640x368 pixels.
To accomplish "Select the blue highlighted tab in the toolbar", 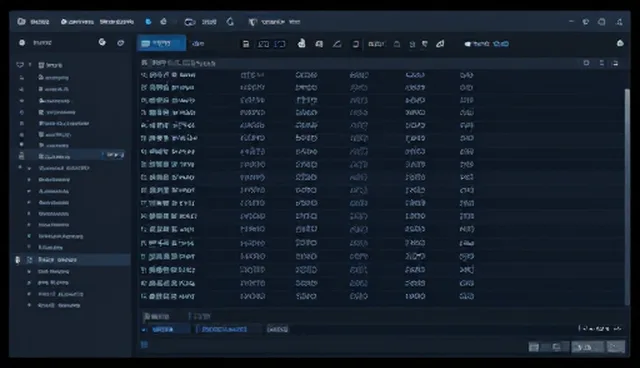I will tap(161, 43).
